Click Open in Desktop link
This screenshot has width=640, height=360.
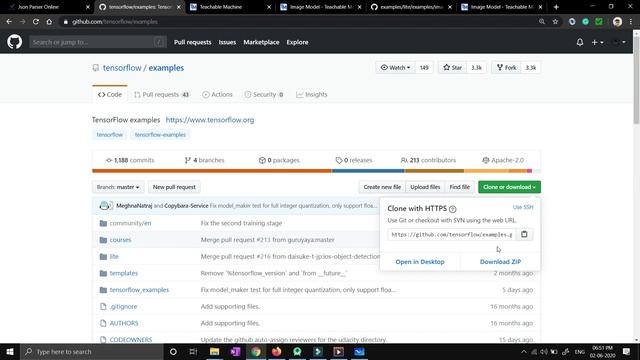(420, 262)
